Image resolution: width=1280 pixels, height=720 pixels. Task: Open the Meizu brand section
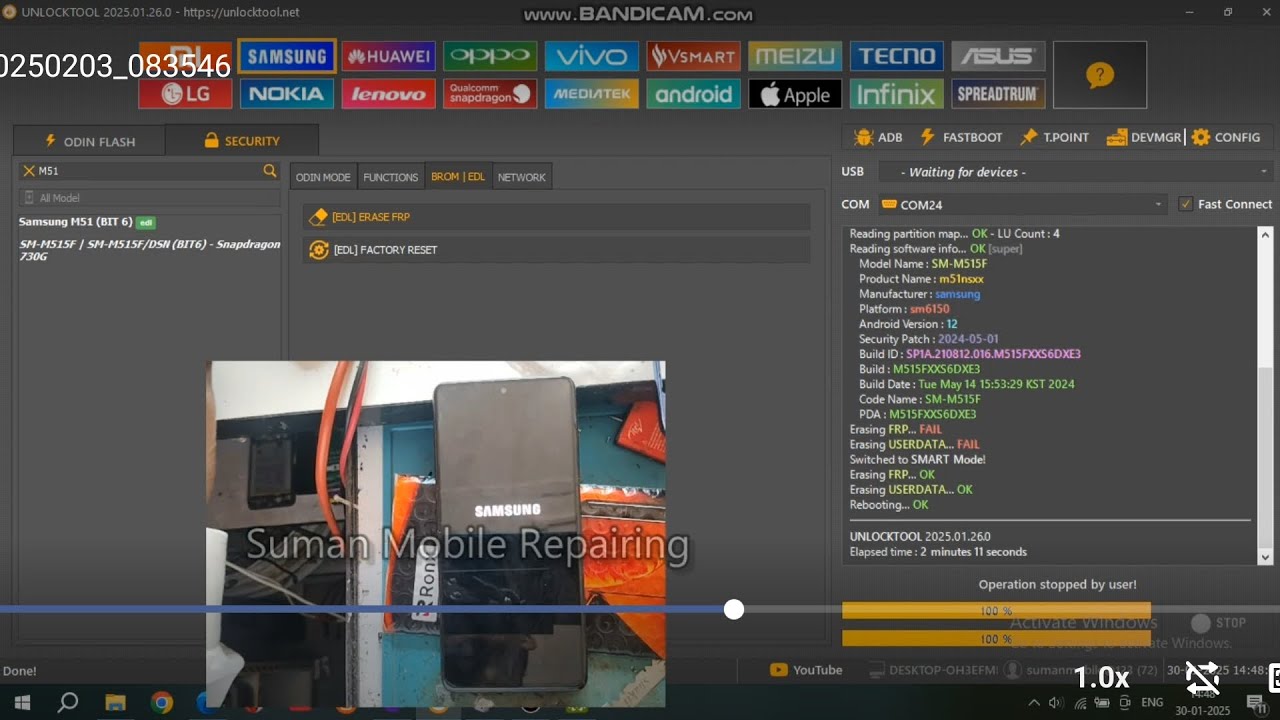[795, 56]
